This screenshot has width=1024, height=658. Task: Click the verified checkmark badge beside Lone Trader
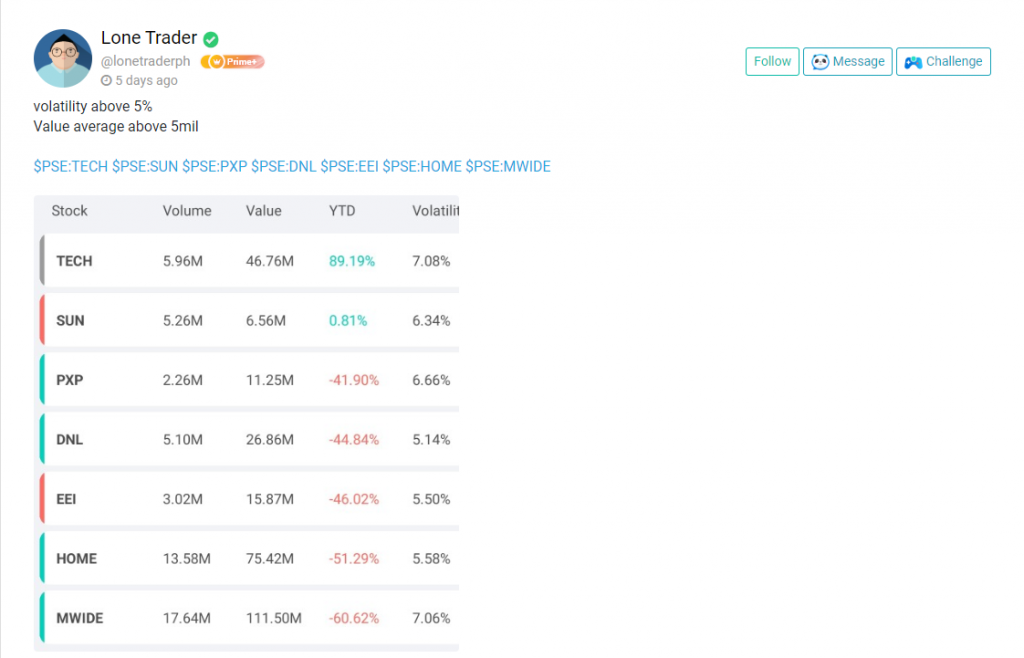pyautogui.click(x=210, y=38)
